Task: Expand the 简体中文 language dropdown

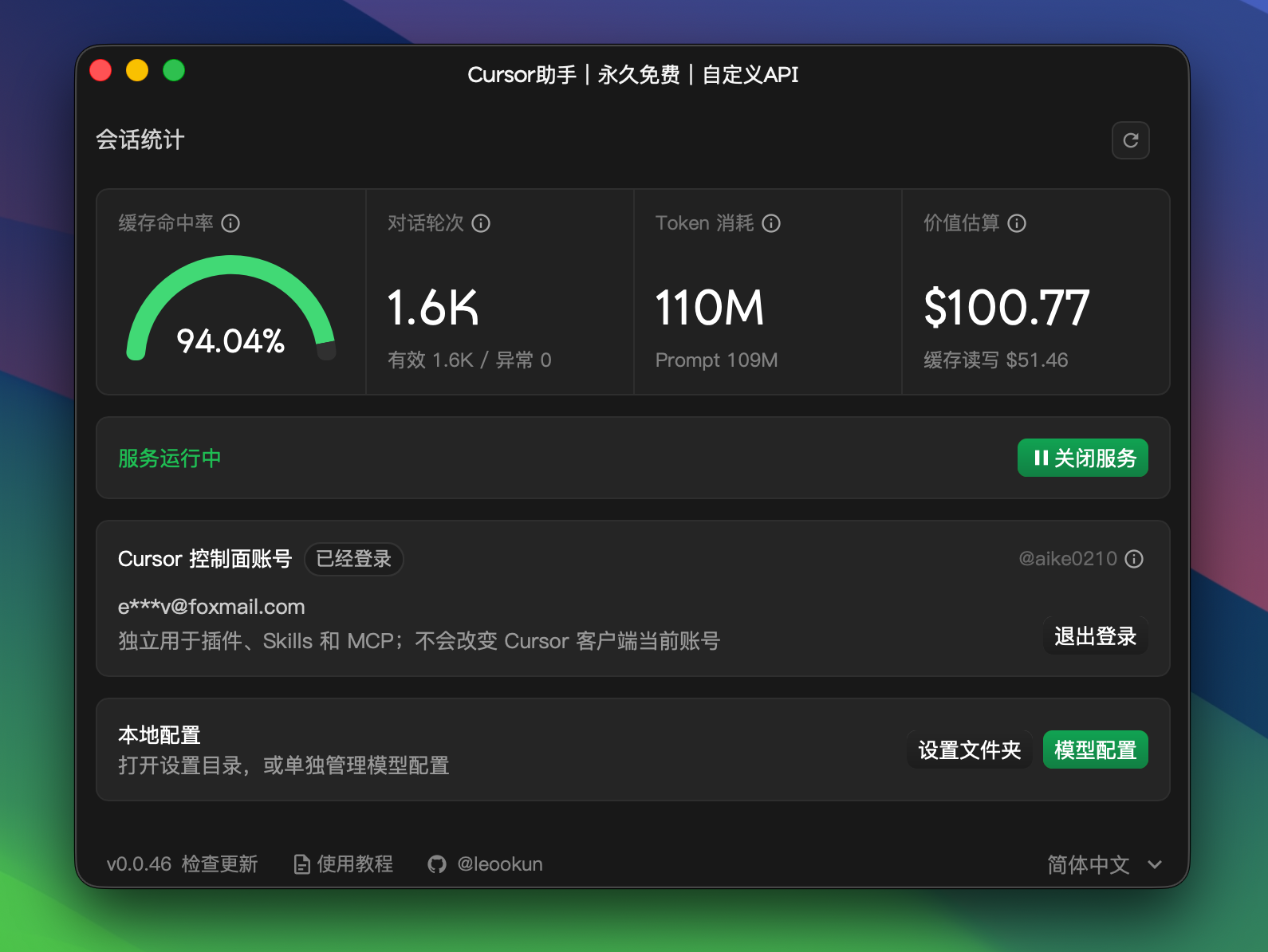Action: tap(1105, 864)
